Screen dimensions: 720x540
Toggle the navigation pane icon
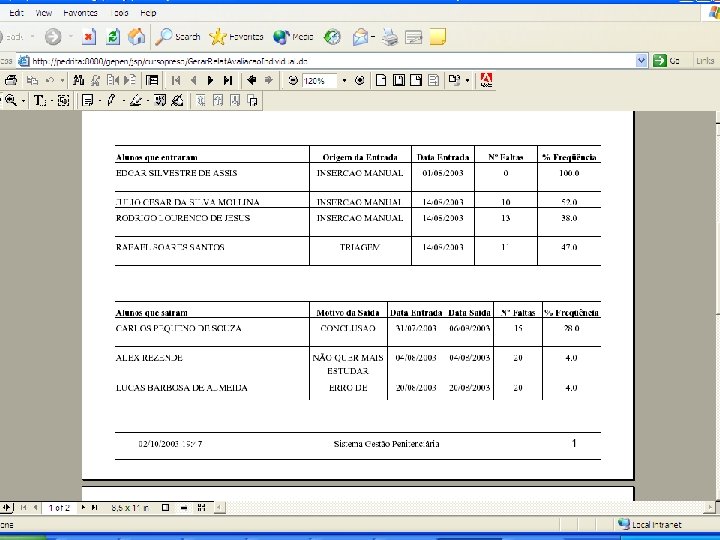click(x=152, y=80)
